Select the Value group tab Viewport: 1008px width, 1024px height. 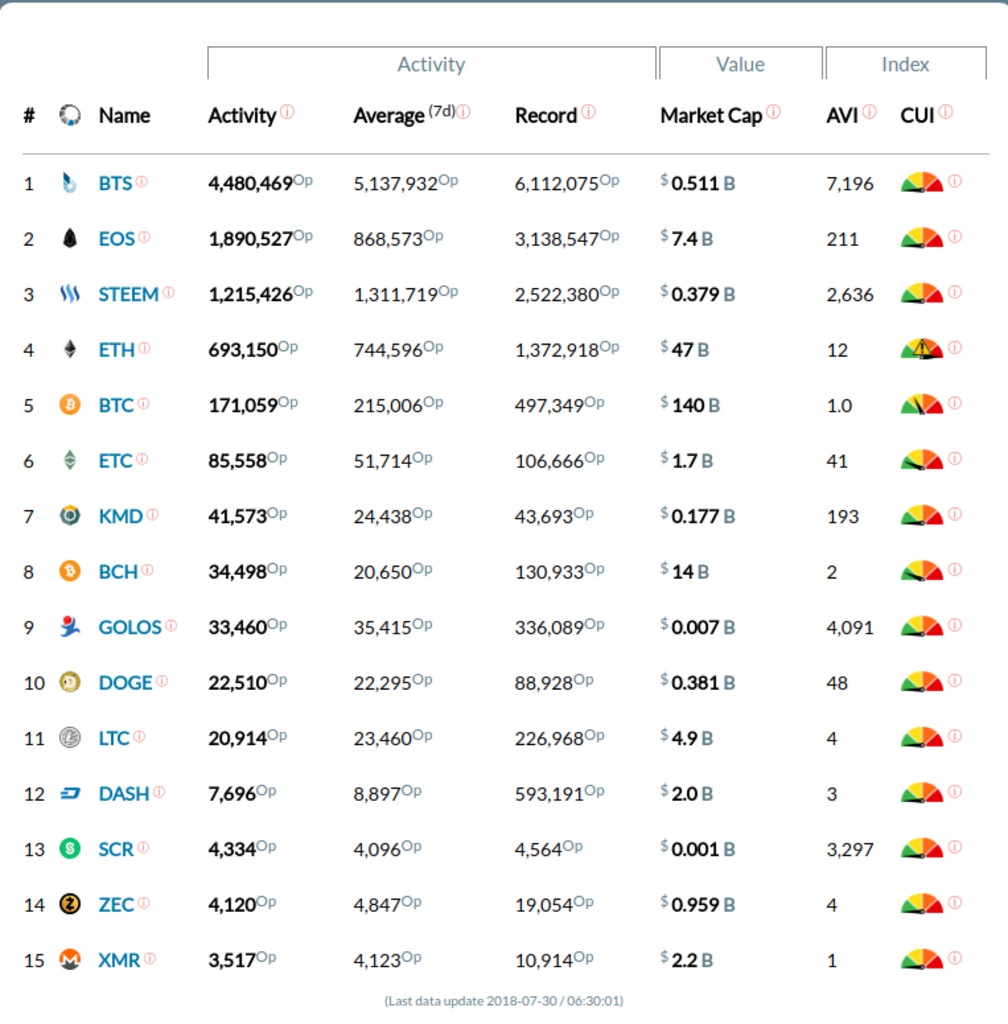click(x=740, y=64)
